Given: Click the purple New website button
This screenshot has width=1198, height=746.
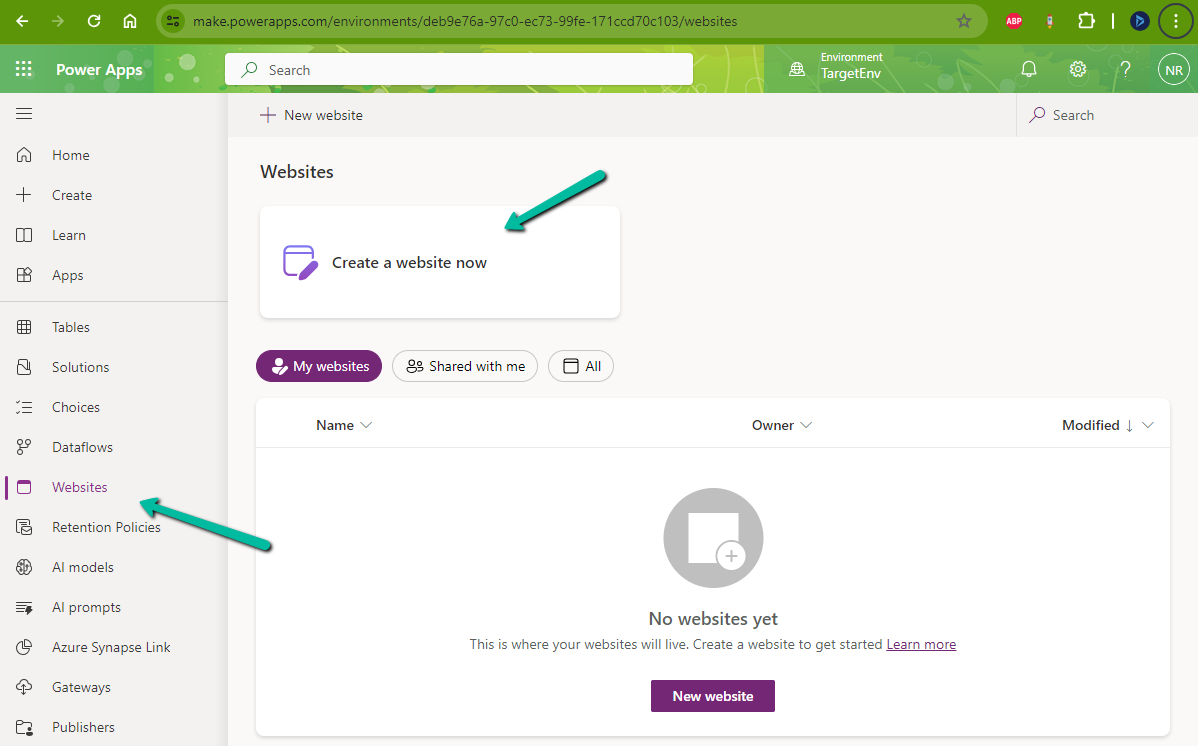Looking at the screenshot, I should click(713, 696).
